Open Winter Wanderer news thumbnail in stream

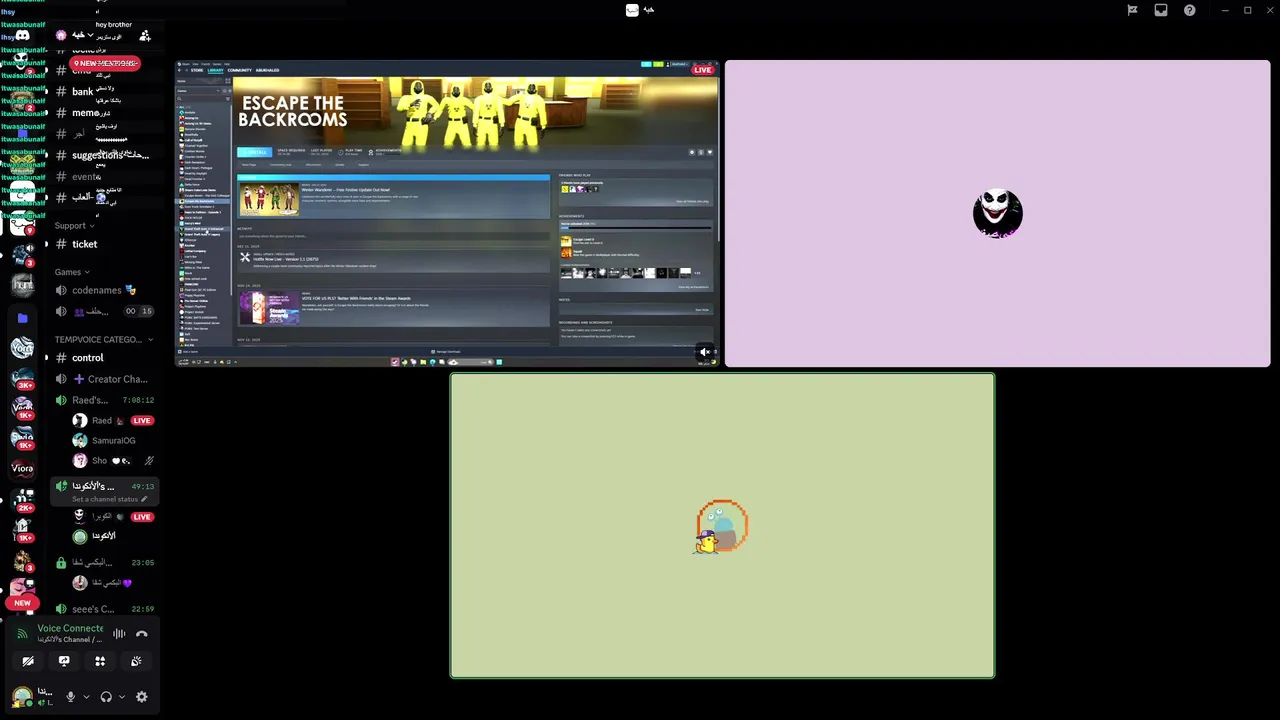click(269, 198)
